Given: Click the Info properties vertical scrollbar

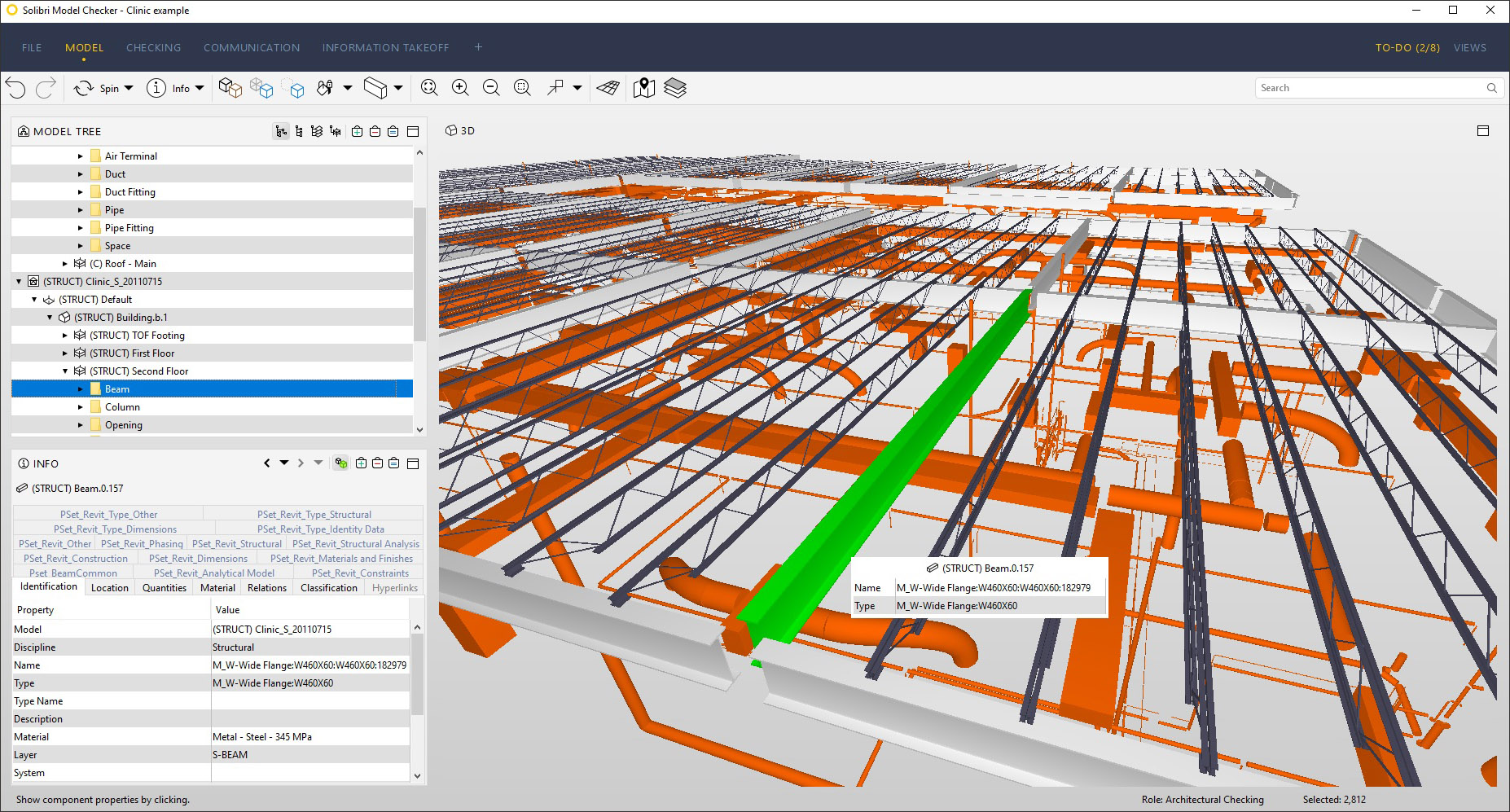Looking at the screenshot, I should pos(417,674).
